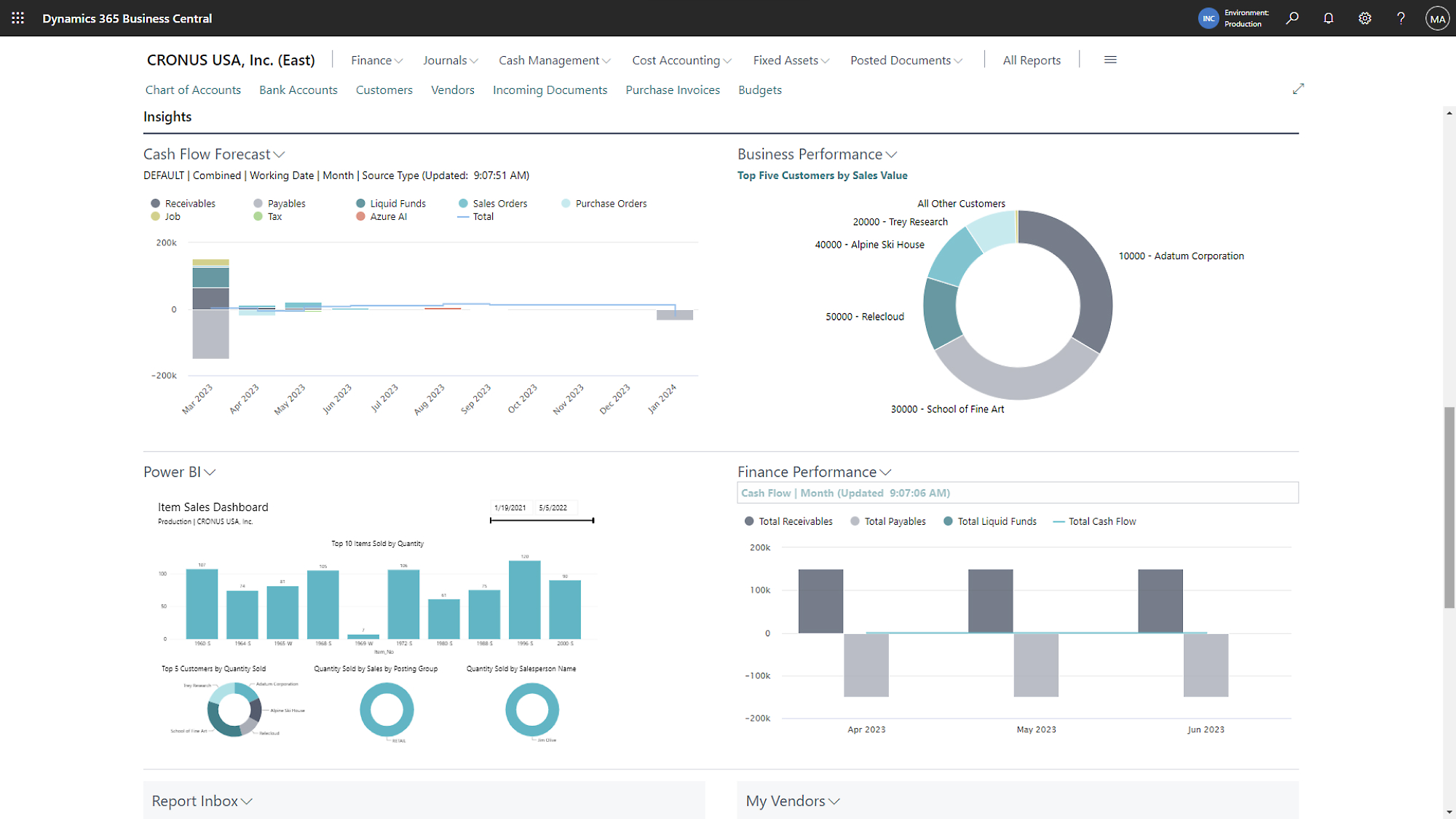Click the hamburger menu icon

click(x=1109, y=60)
